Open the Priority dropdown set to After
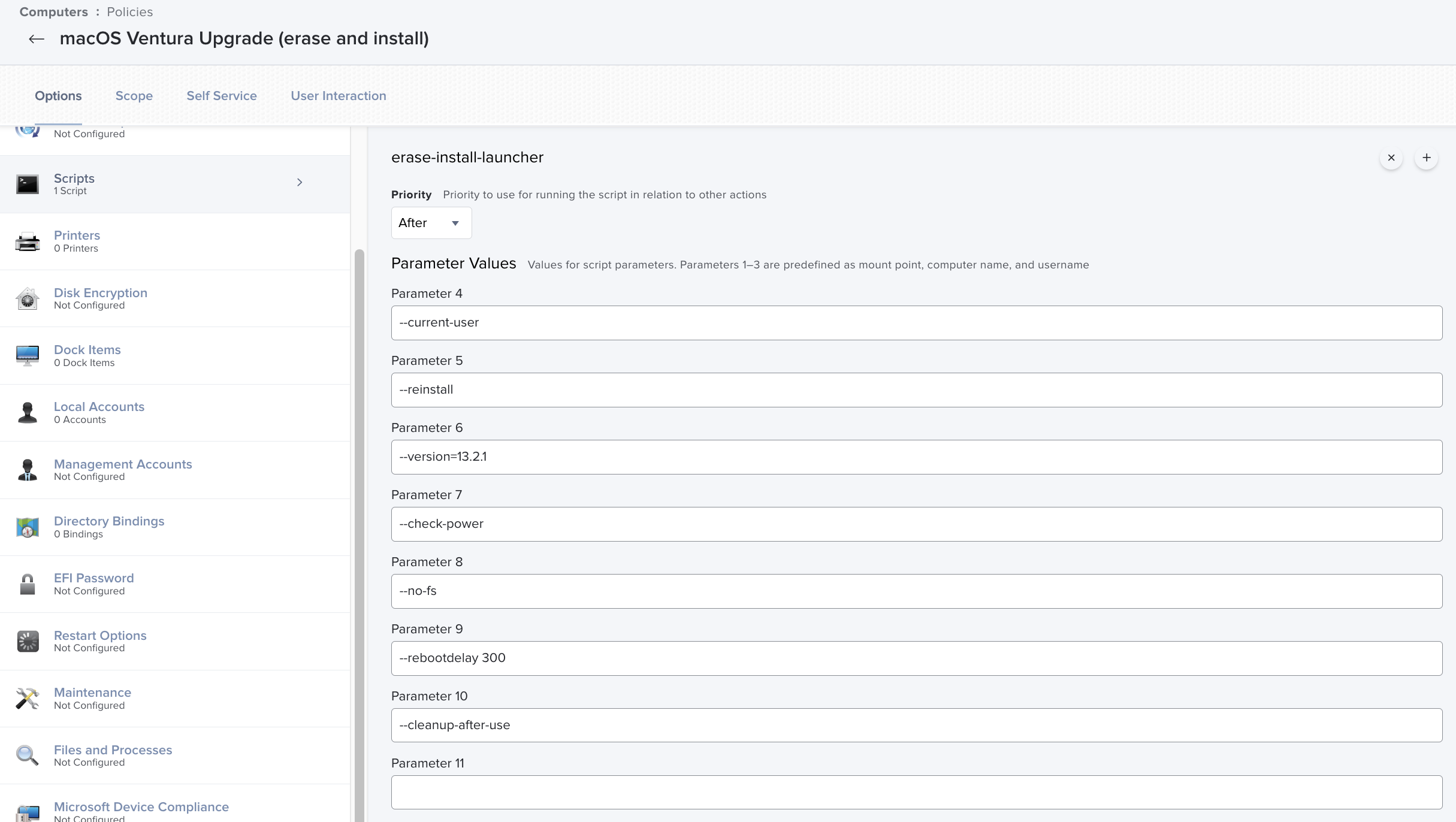The height and width of the screenshot is (822, 1456). [431, 222]
